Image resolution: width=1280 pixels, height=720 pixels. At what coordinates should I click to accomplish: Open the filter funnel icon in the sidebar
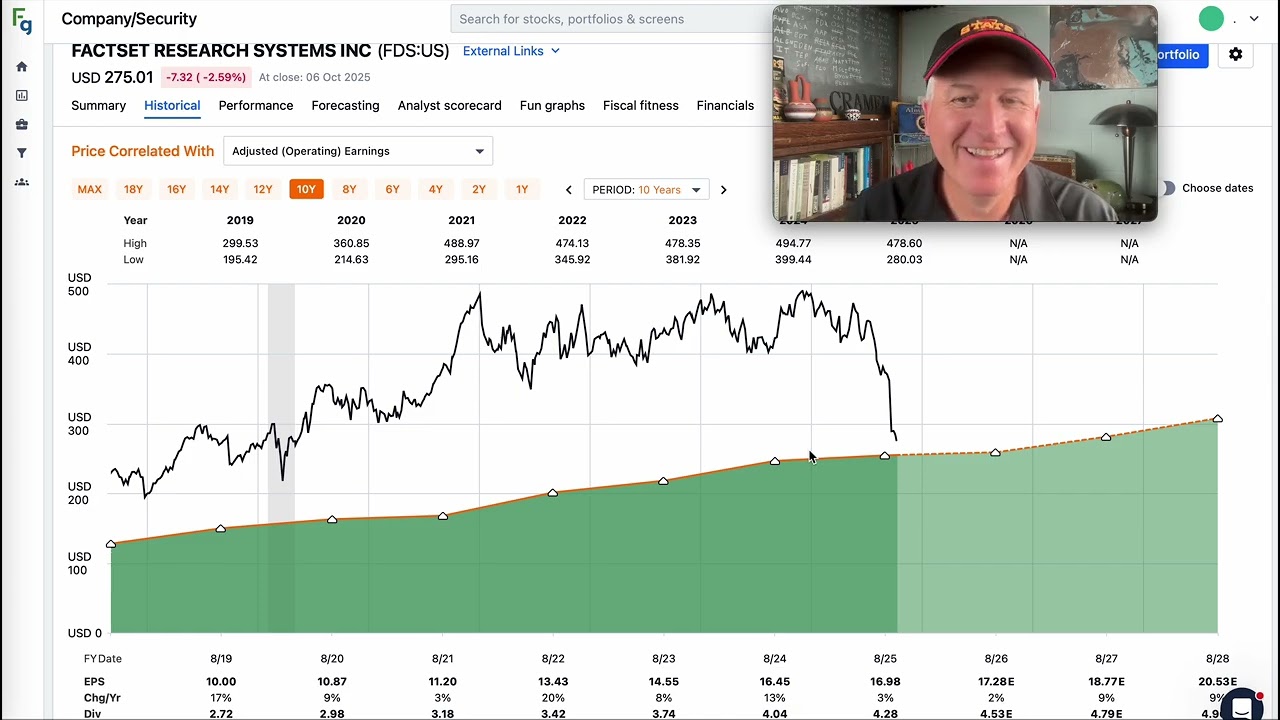coord(22,153)
